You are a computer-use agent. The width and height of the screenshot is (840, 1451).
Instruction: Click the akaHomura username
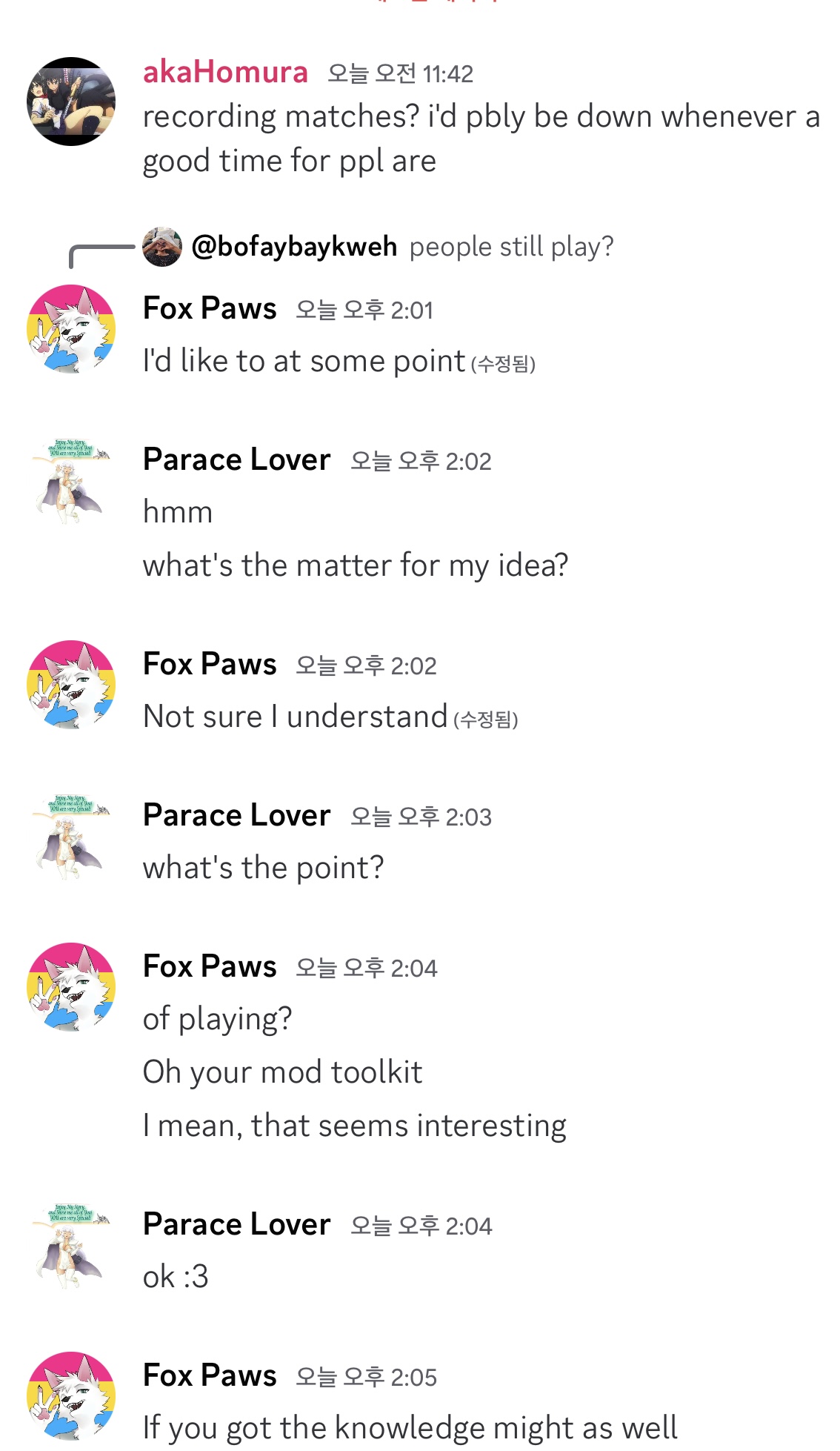(225, 73)
